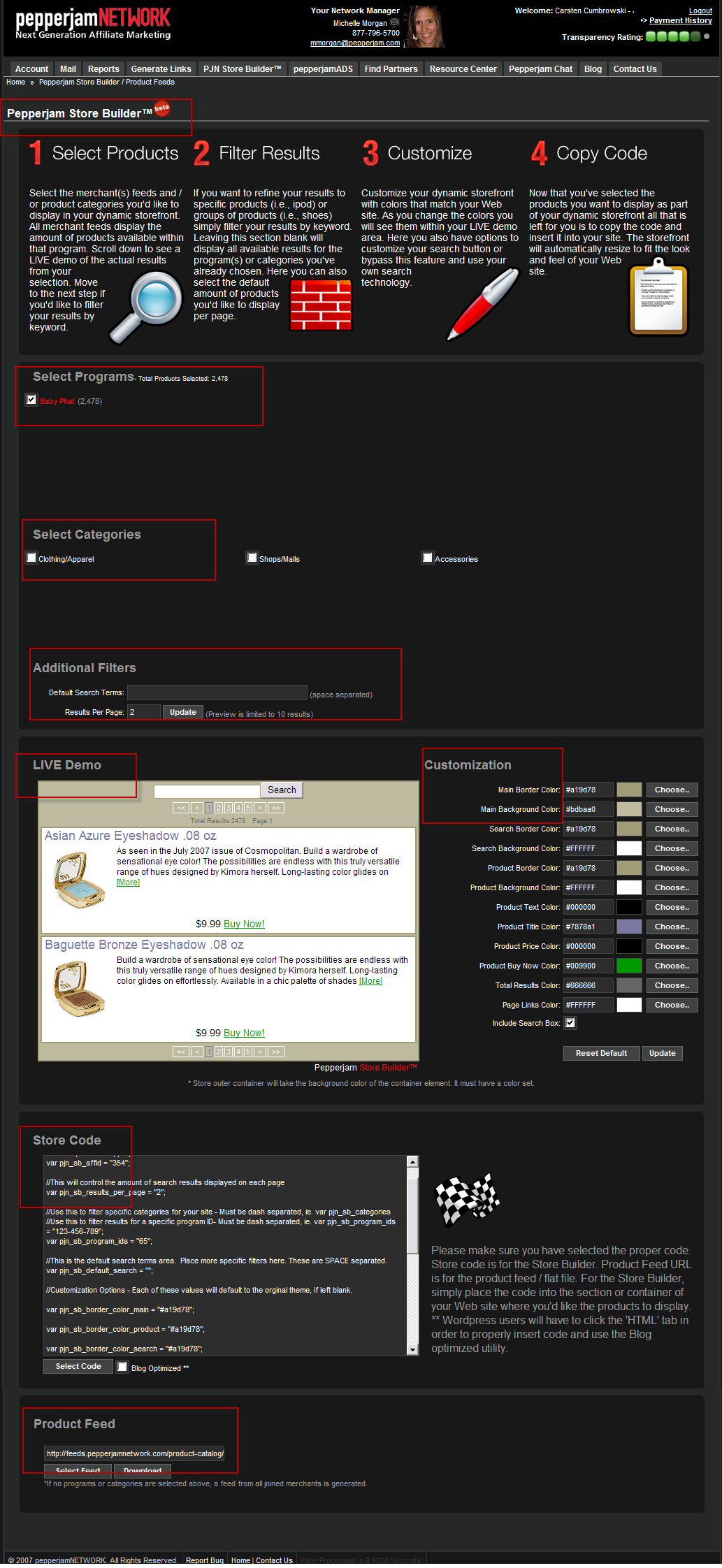Click the red pen Customize illustration
The width and height of the screenshot is (722, 1568).
[484, 305]
